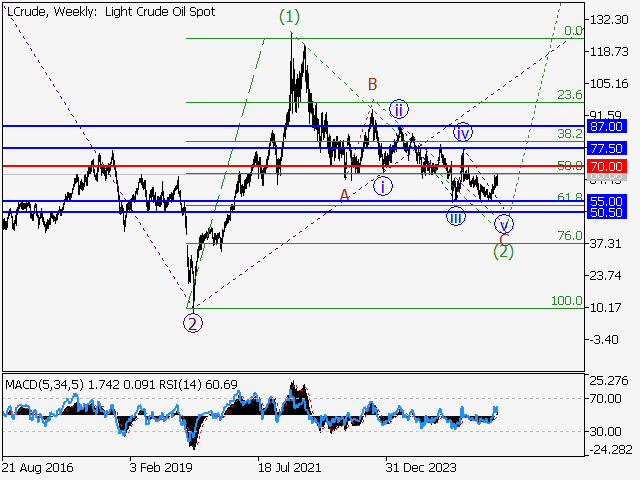
Task: Select the green (2) wave label
Action: point(503,251)
